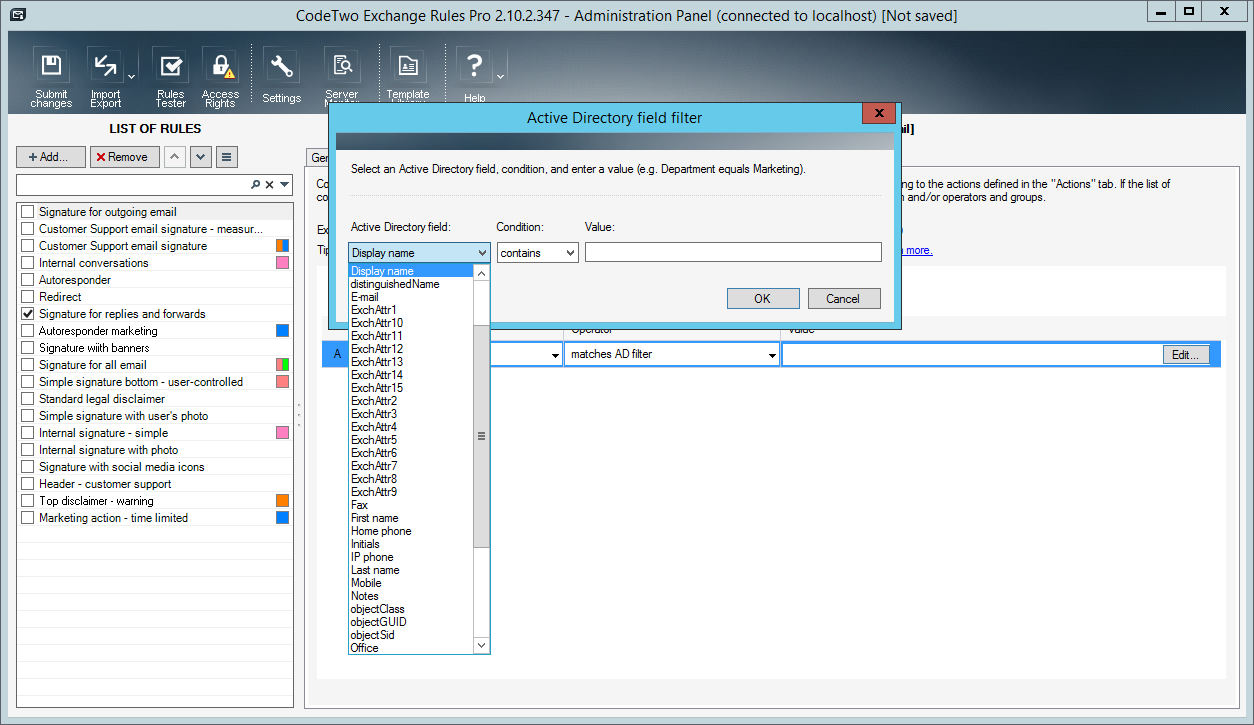
Task: Click the search magnifier in rules filter
Action: click(x=256, y=185)
